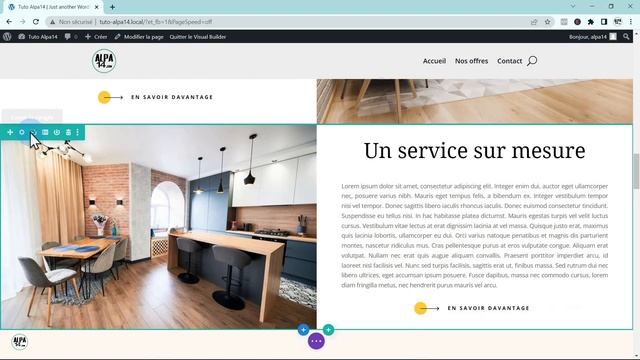Open row settings gear in the teal toolbar
Screen dimensions: 640x360
[x=22, y=132]
